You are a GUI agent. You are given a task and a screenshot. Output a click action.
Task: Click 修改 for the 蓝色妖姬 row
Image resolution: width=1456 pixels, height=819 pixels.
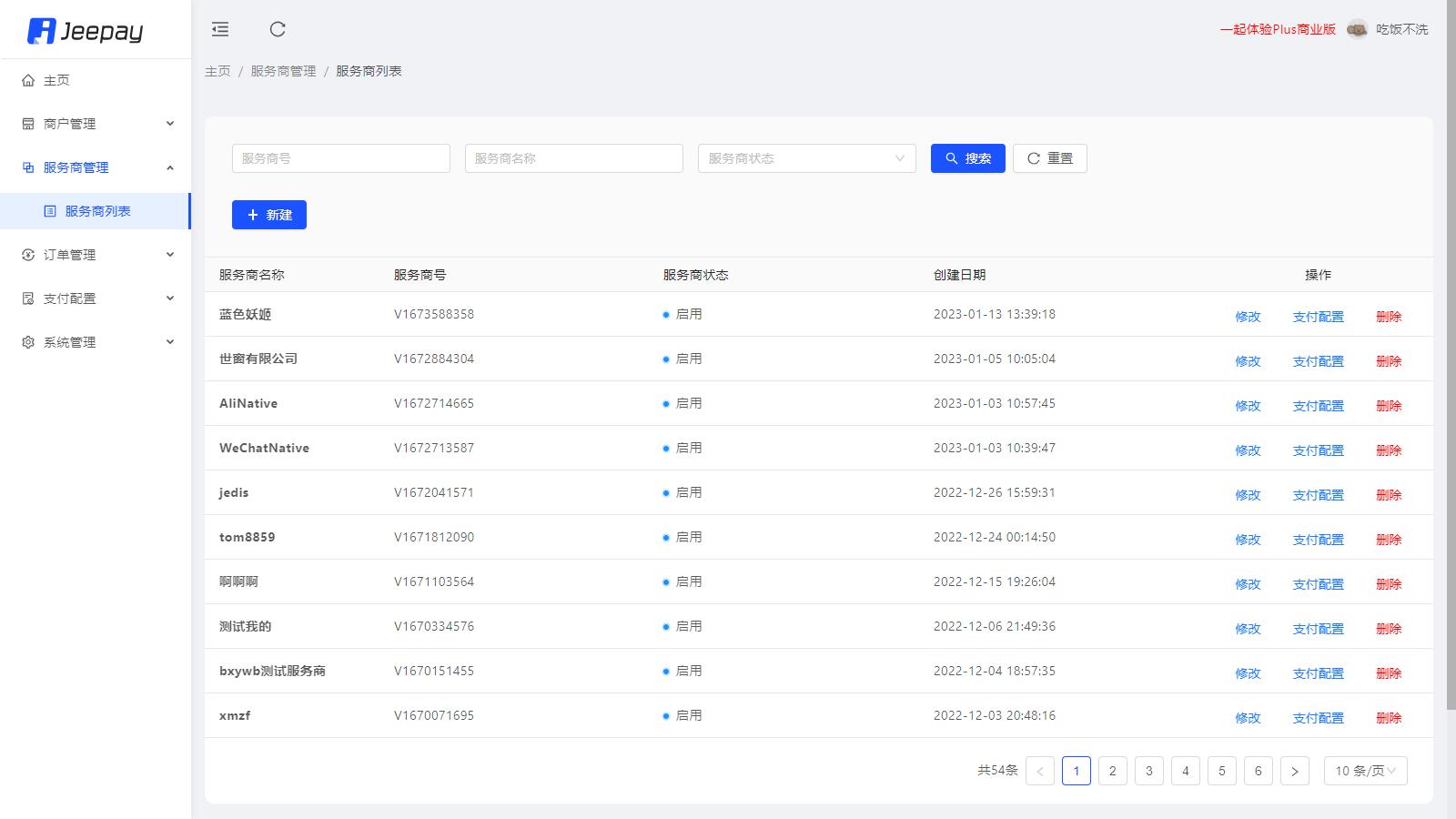(1248, 317)
